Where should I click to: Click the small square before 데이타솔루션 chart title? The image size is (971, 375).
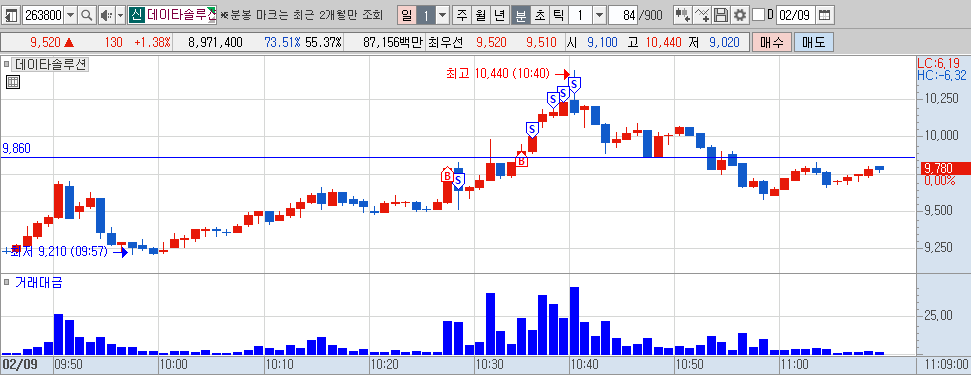(x=6, y=64)
